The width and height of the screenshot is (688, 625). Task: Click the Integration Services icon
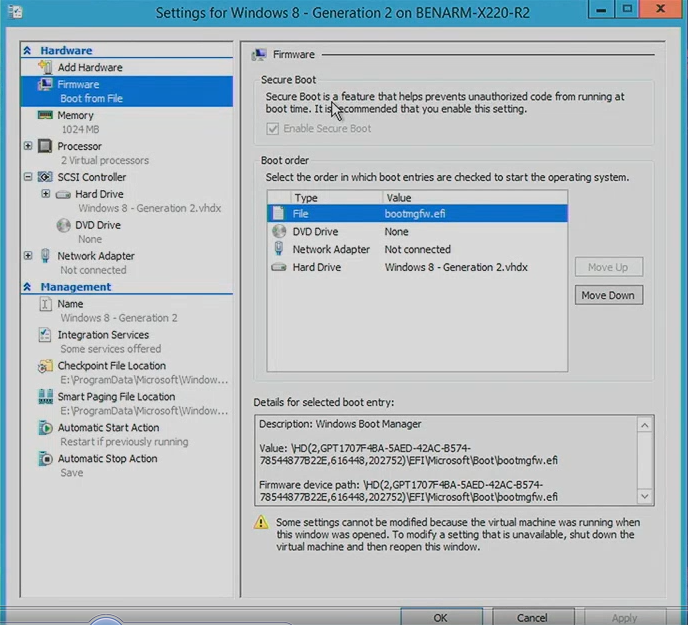tap(44, 334)
